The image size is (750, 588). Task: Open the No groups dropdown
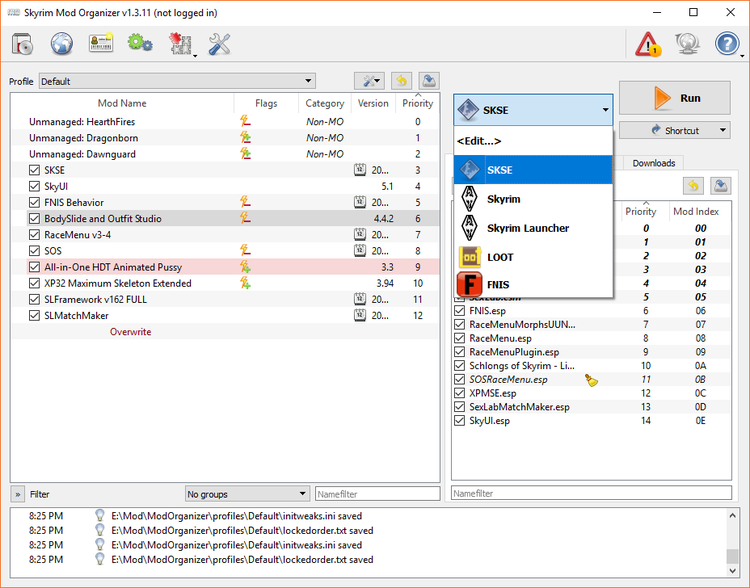tap(247, 494)
